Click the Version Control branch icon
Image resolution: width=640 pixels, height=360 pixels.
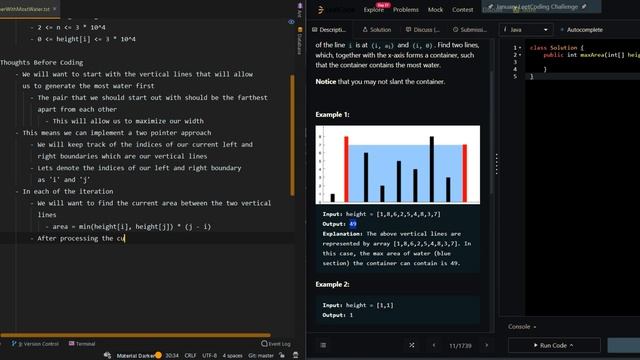click(14, 344)
